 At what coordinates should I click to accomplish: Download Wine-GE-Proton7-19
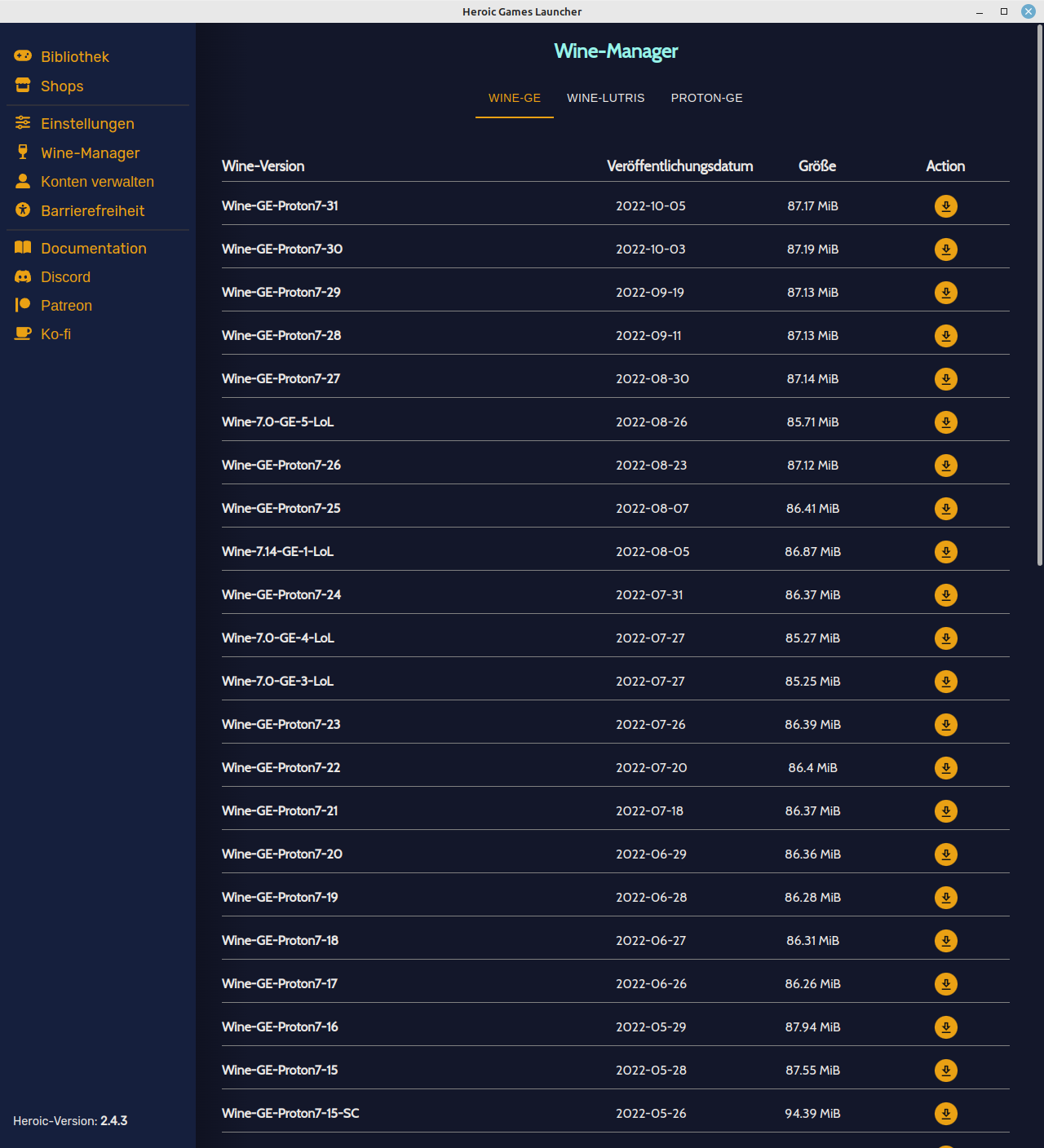946,898
